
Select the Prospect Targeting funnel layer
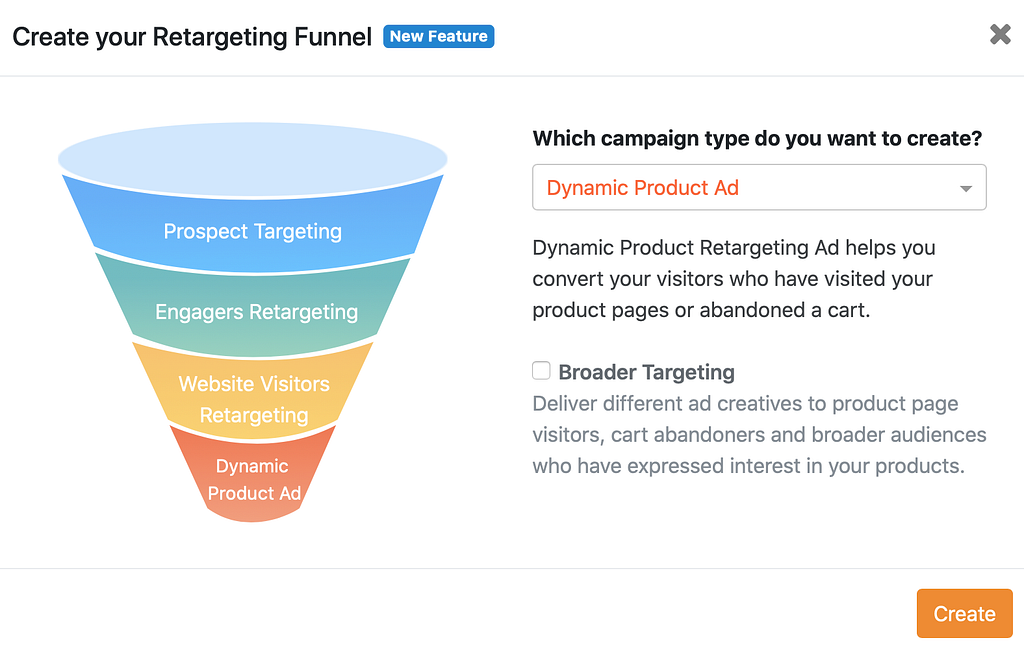253,225
